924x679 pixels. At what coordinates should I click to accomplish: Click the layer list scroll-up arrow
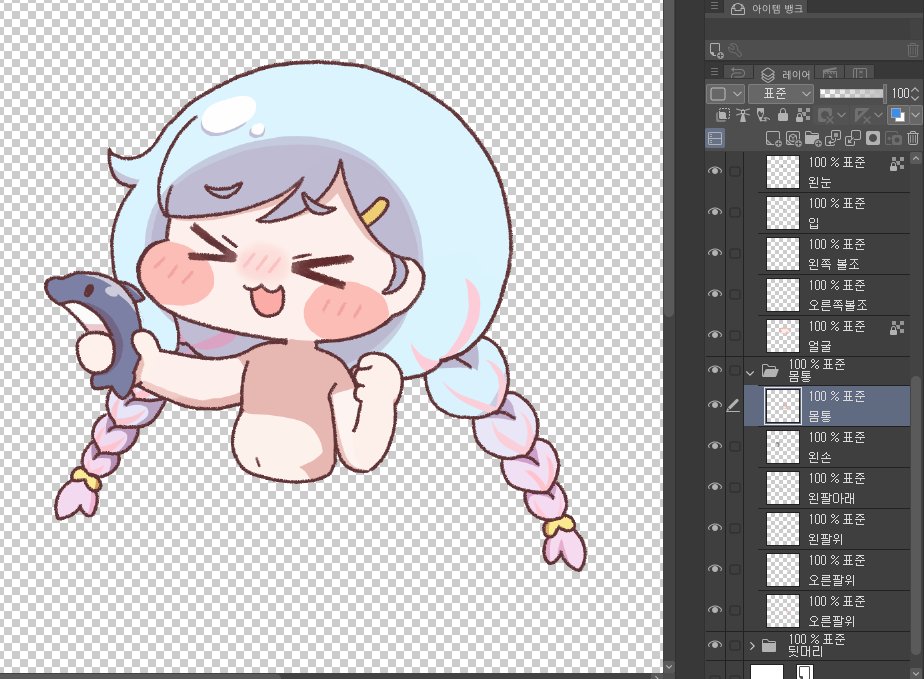(916, 159)
